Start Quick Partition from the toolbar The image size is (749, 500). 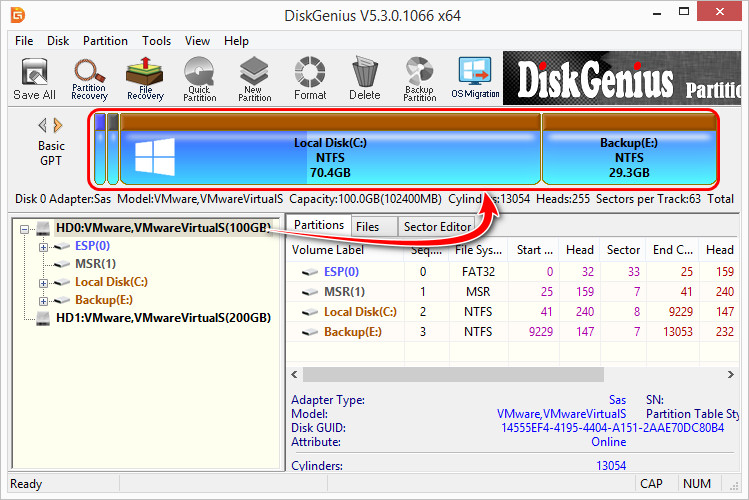click(200, 79)
